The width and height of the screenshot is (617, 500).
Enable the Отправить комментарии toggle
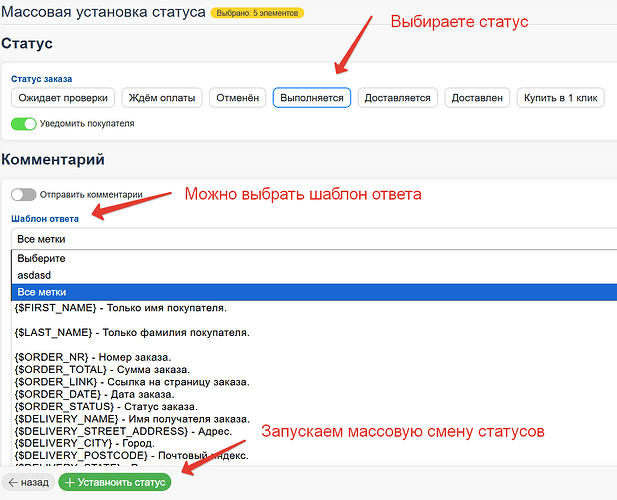(24, 195)
